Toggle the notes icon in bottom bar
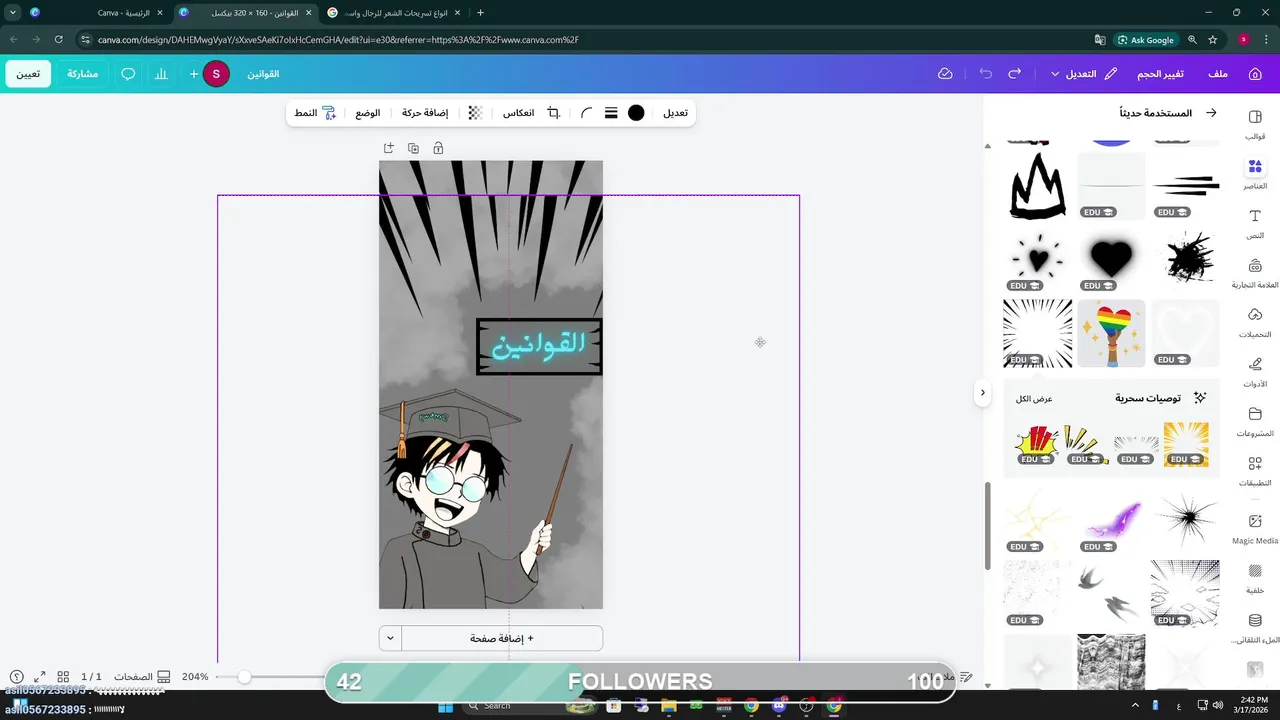Viewport: 1280px width, 720px height. 966,677
